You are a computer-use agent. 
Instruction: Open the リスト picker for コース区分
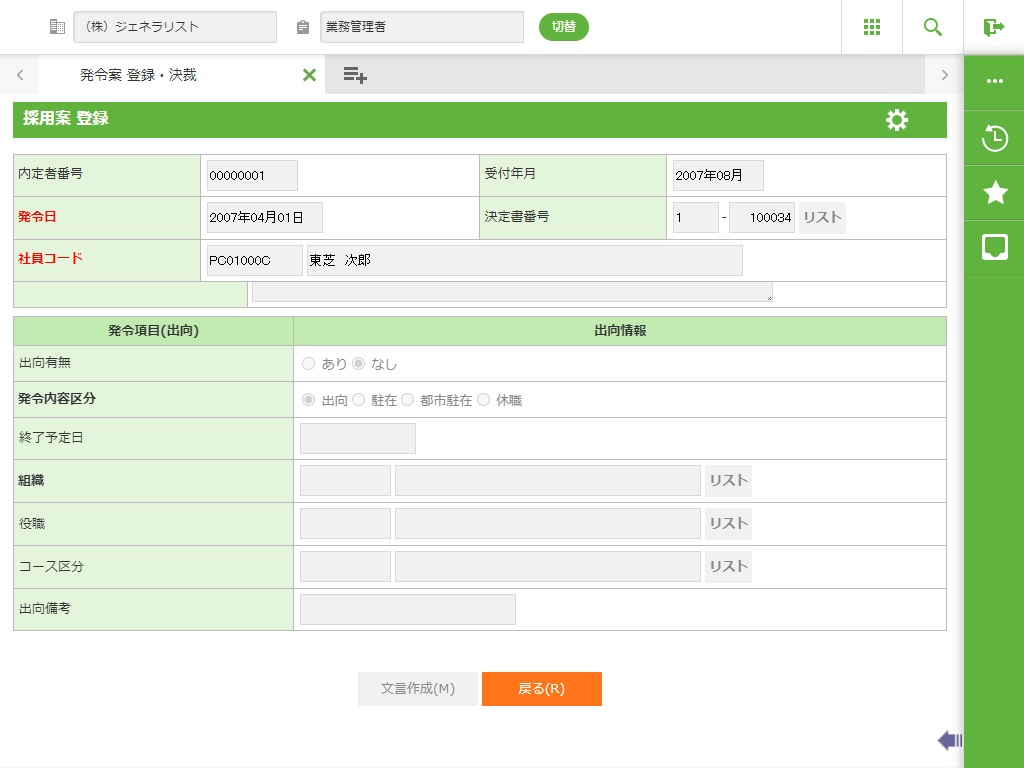click(728, 567)
